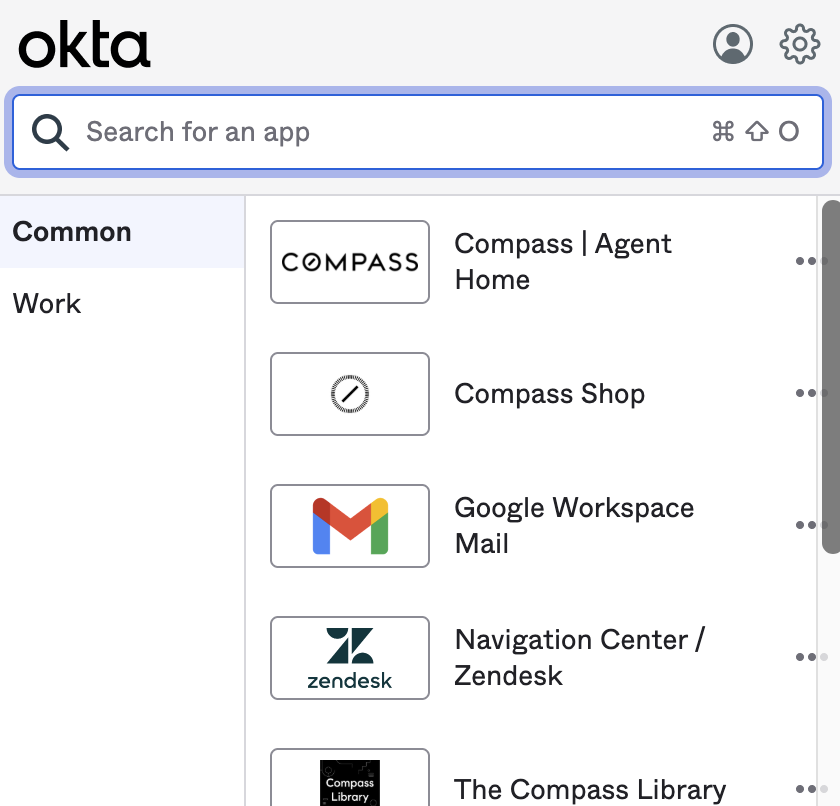
Task: Click the Compass | Agent Home link
Action: click(562, 261)
